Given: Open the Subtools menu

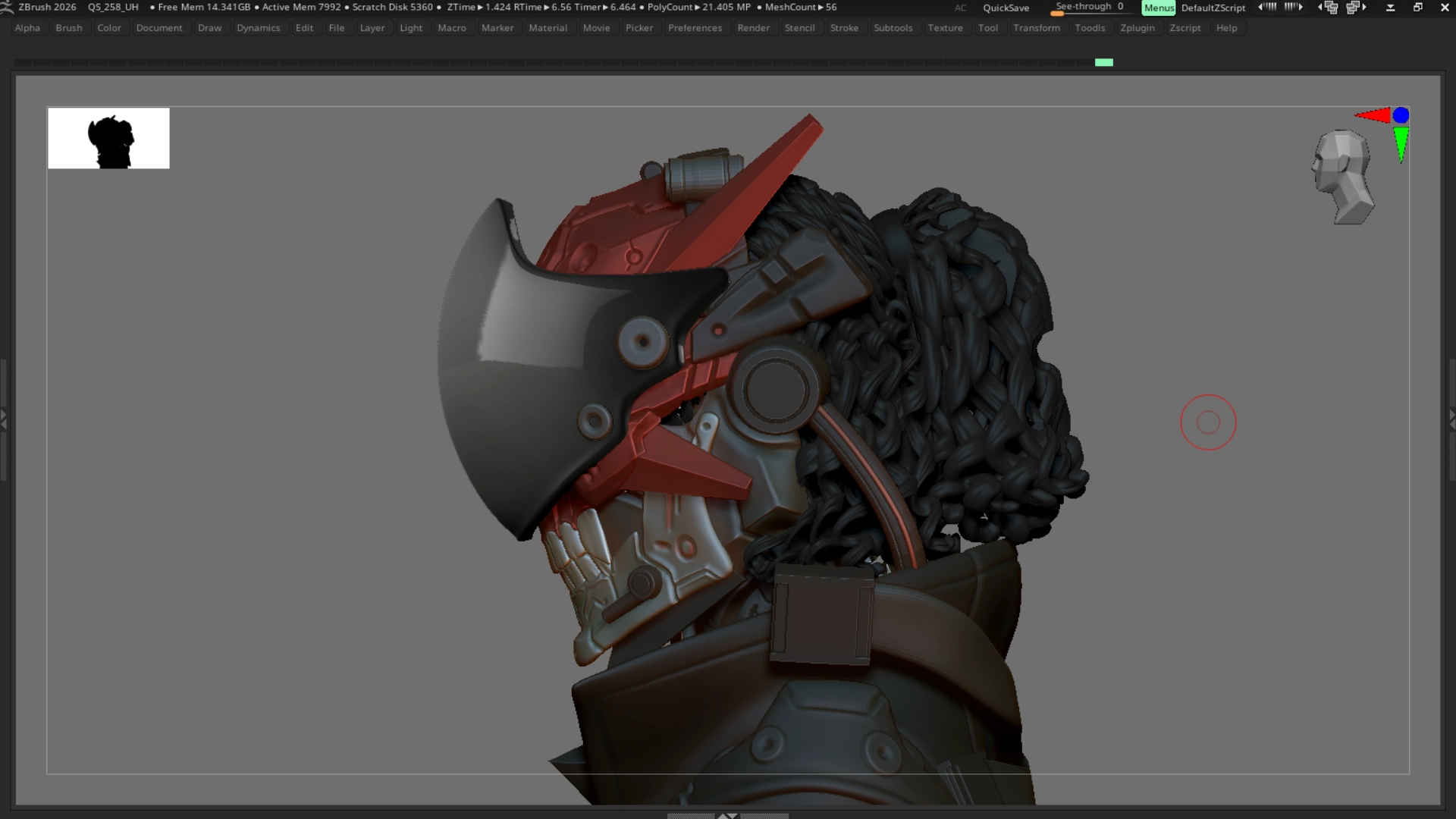Looking at the screenshot, I should 893,28.
